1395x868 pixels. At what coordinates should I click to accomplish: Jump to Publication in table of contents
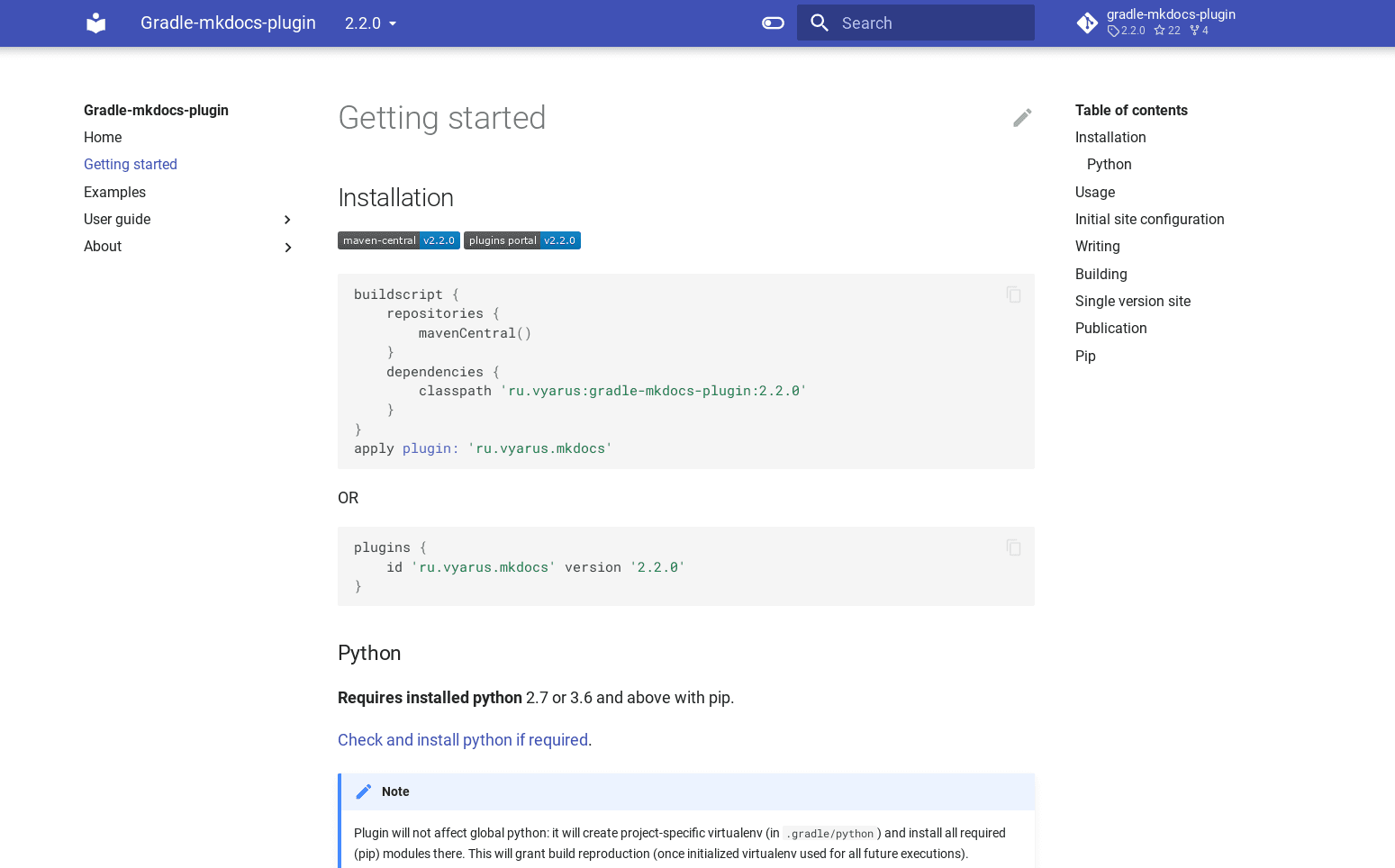1110,328
